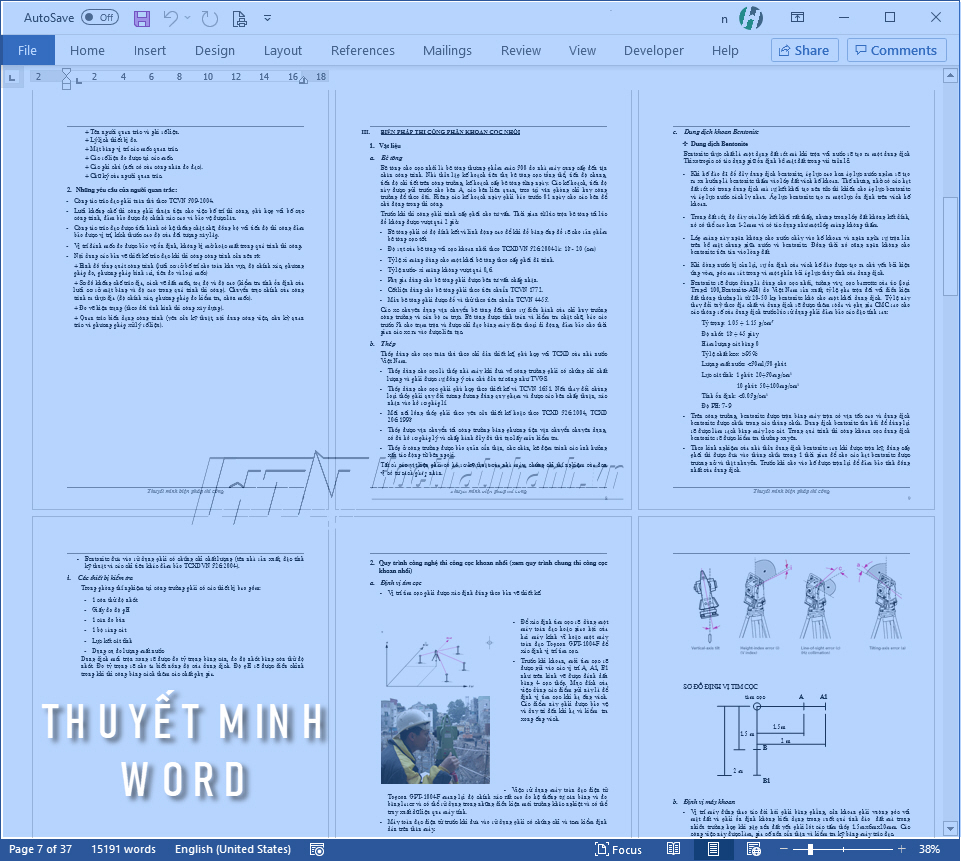961x861 pixels.
Task: Switch to Read Mode view icon
Action: tap(673, 849)
